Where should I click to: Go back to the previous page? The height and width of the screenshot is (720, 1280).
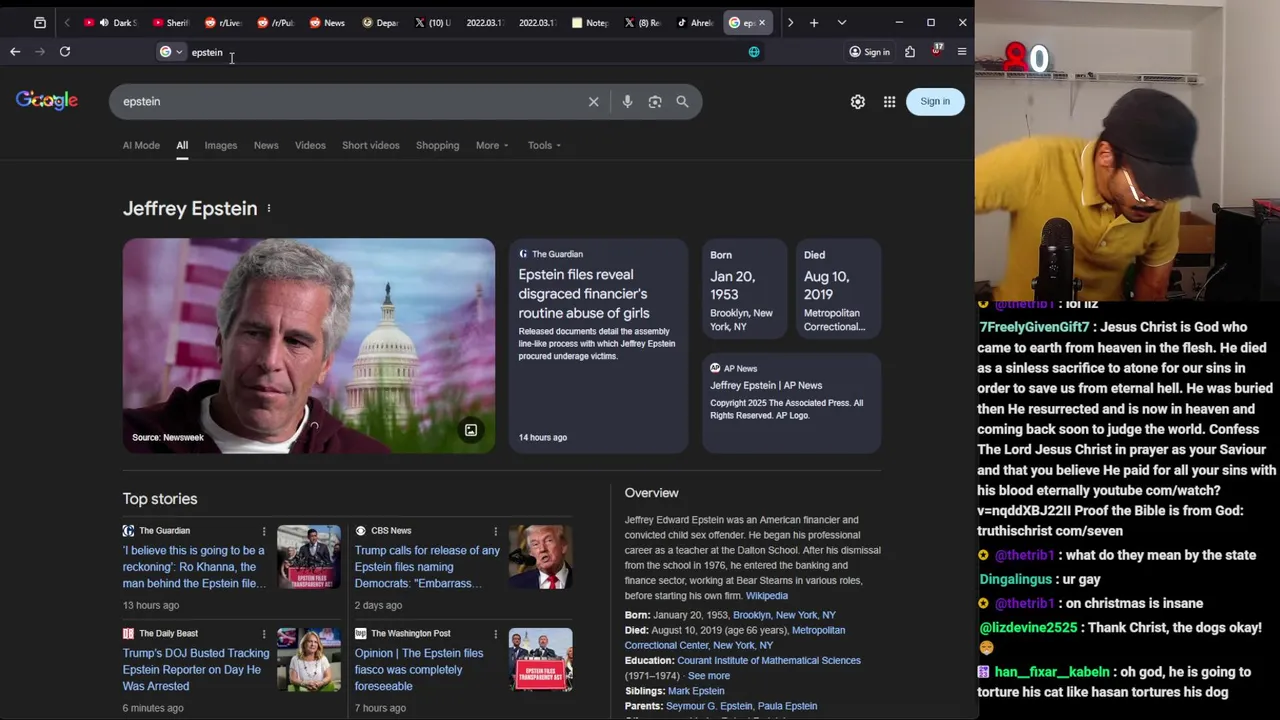click(x=15, y=52)
